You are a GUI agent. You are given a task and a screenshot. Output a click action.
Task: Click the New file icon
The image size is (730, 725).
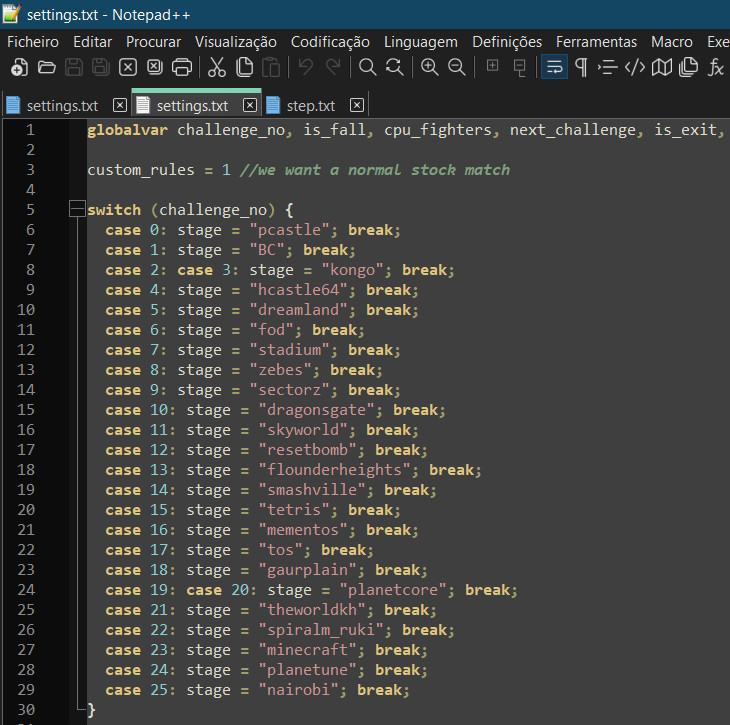(x=19, y=68)
